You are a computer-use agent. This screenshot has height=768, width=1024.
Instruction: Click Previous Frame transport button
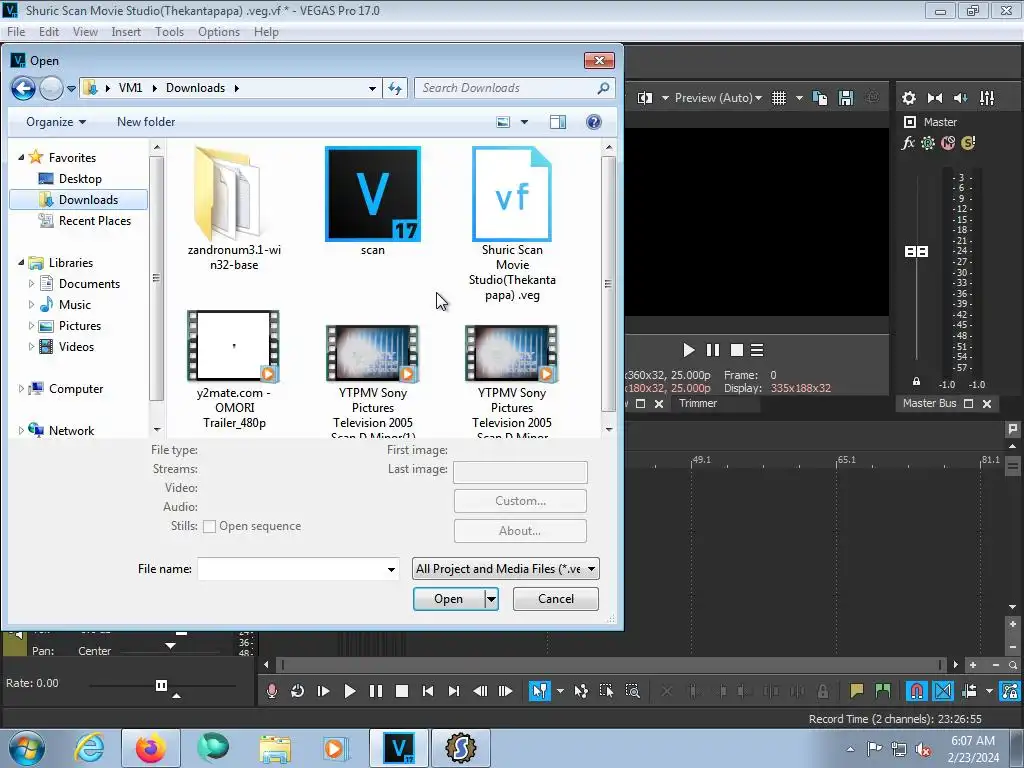tap(480, 691)
